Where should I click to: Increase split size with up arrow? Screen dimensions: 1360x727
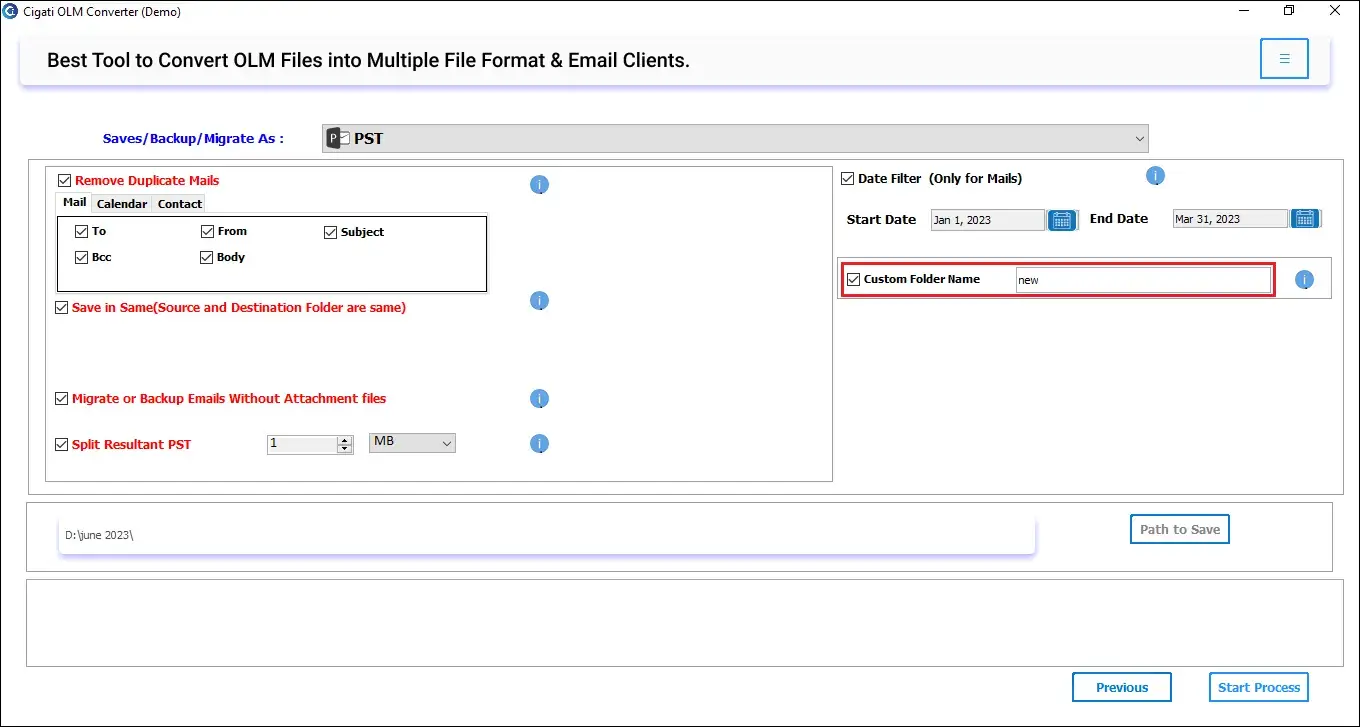(345, 440)
